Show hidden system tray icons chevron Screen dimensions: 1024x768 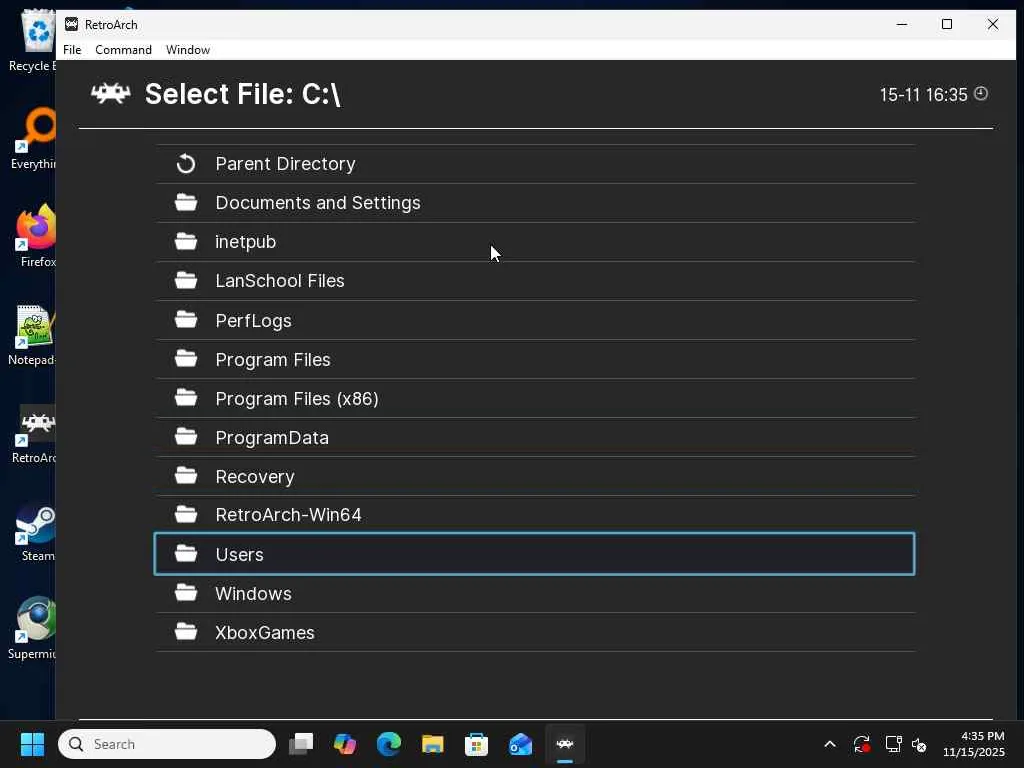[829, 744]
